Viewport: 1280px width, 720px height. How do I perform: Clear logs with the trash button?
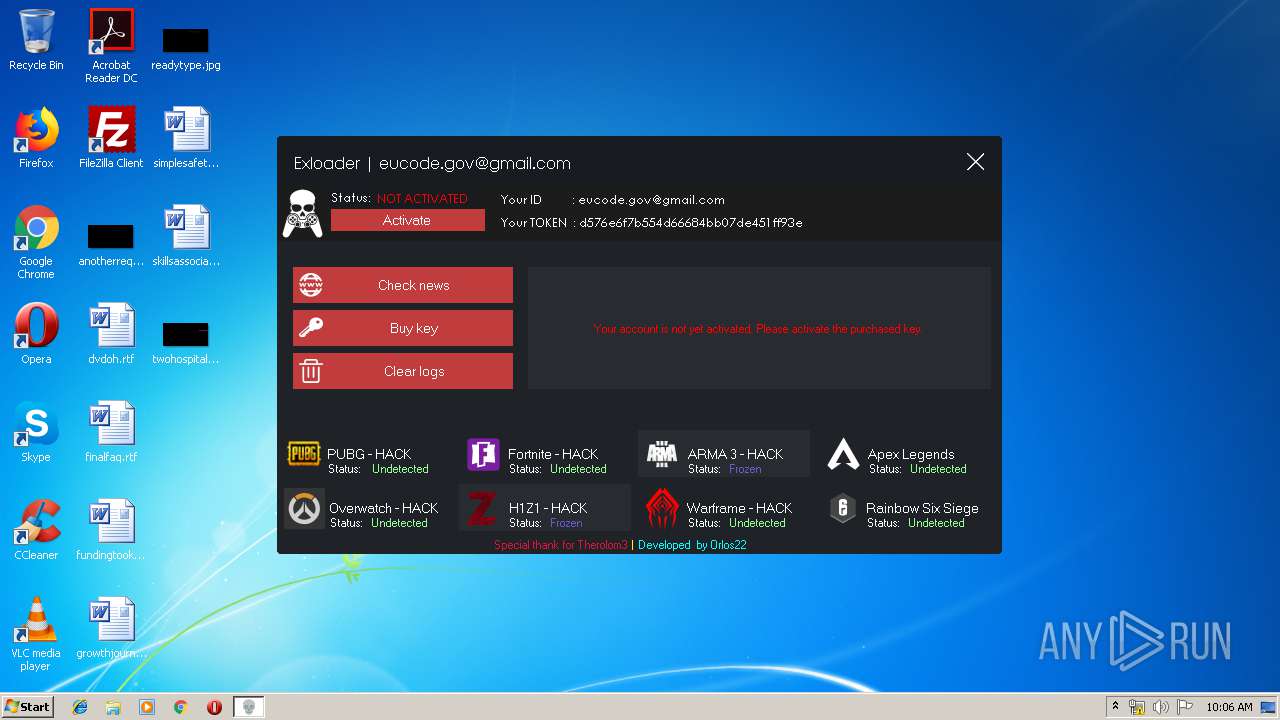pos(403,371)
